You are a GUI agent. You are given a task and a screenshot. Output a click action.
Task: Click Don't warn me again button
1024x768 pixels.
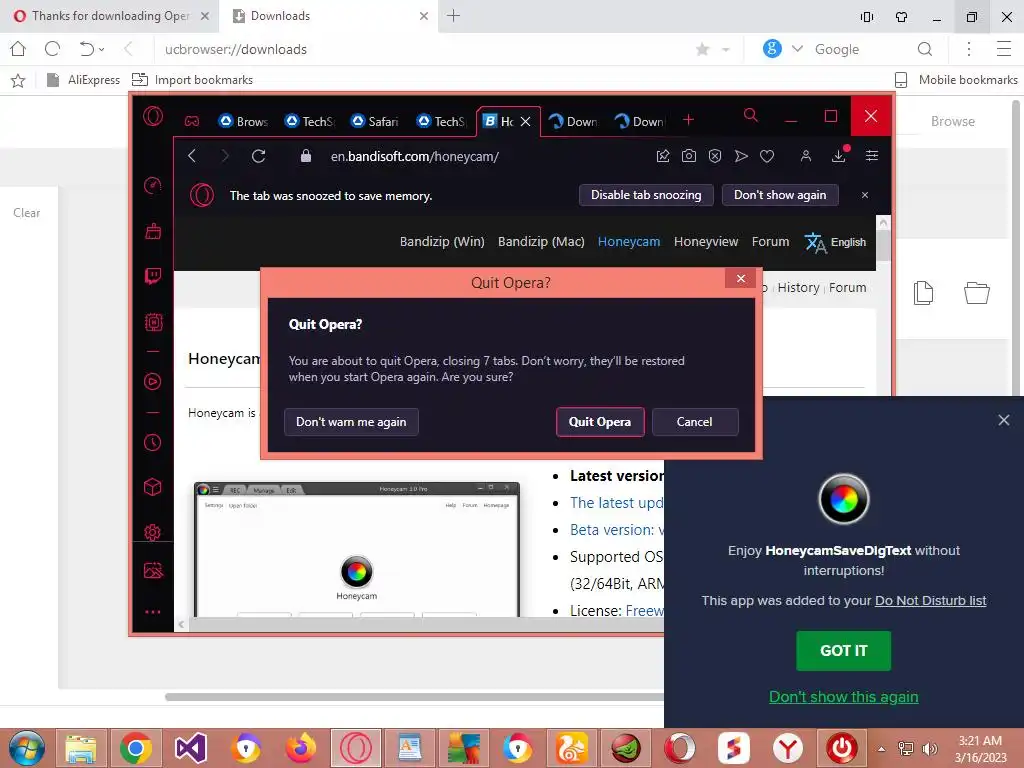click(351, 422)
